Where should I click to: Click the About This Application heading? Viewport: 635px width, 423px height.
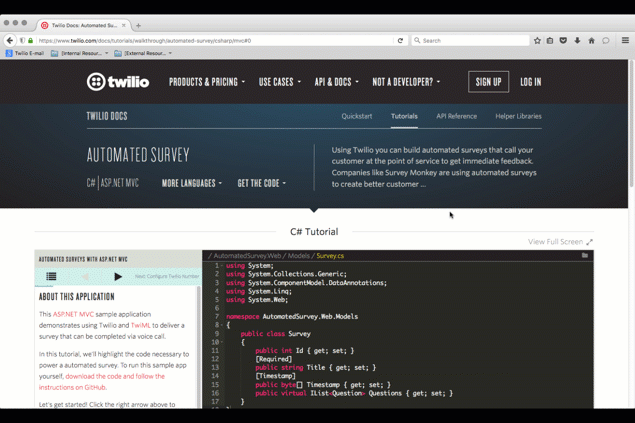coord(77,297)
